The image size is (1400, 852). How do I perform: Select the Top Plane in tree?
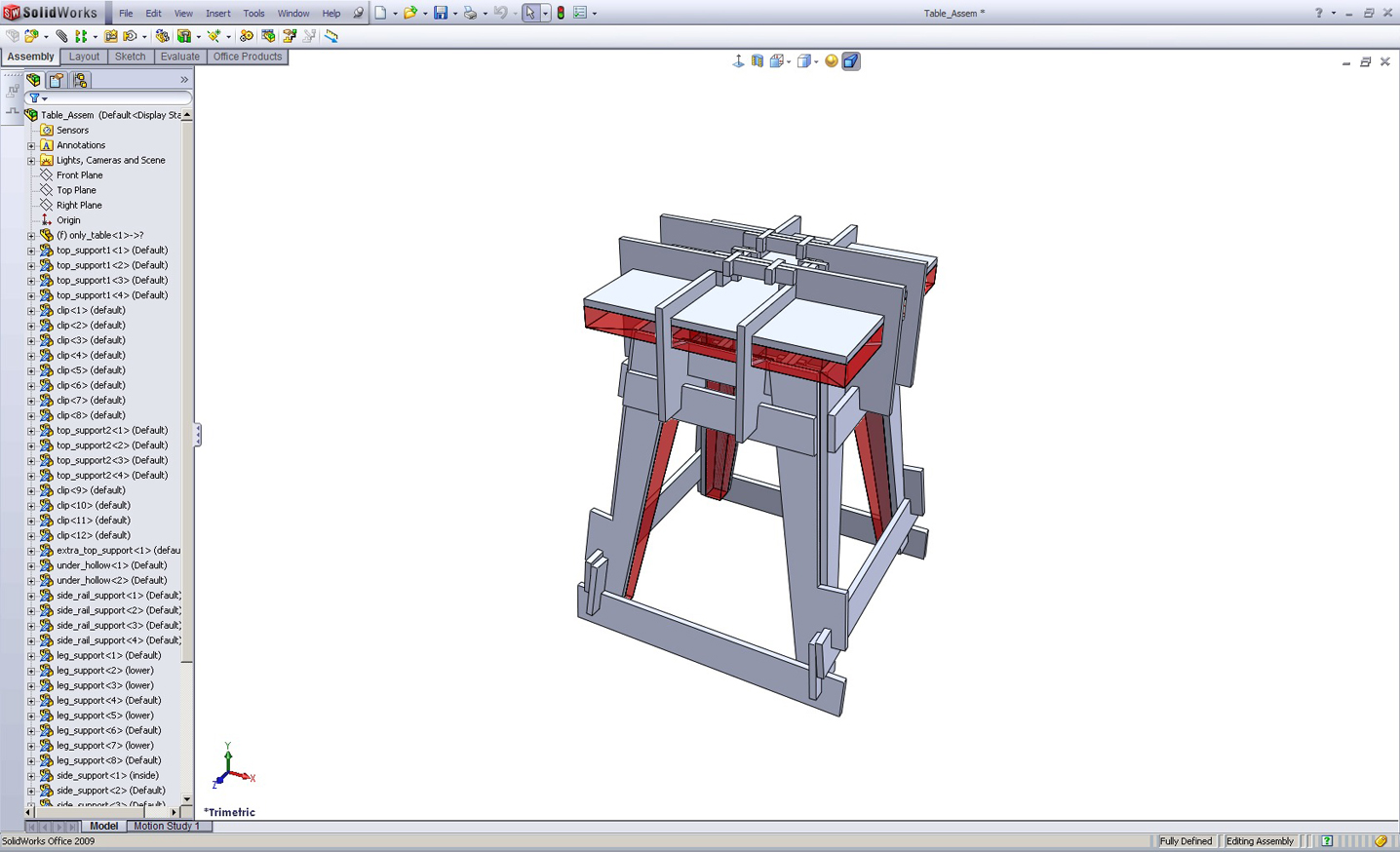pyautogui.click(x=76, y=190)
